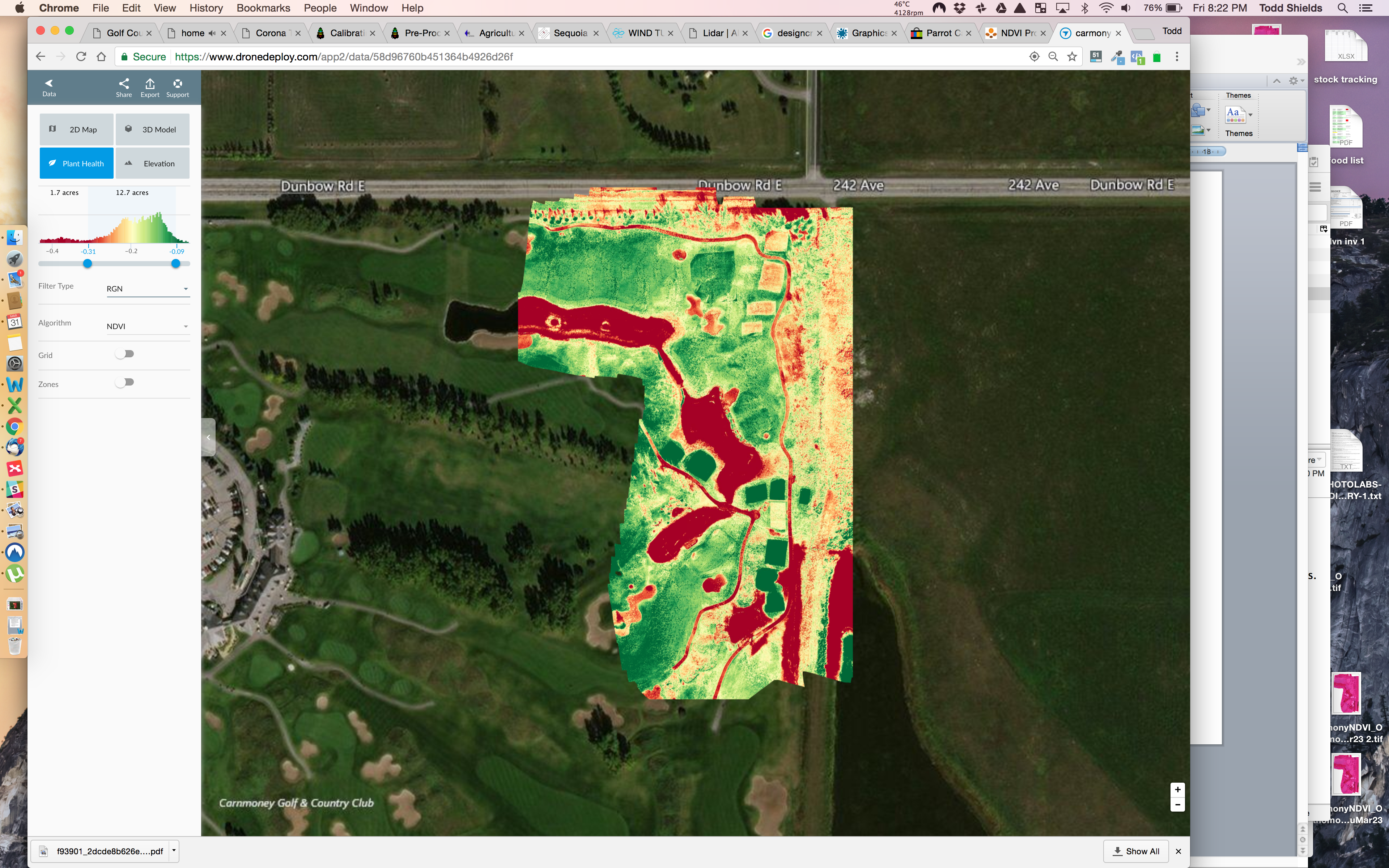Open the Bookmarks menu in menu bar
Viewport: 1389px width, 868px height.
pos(263,8)
